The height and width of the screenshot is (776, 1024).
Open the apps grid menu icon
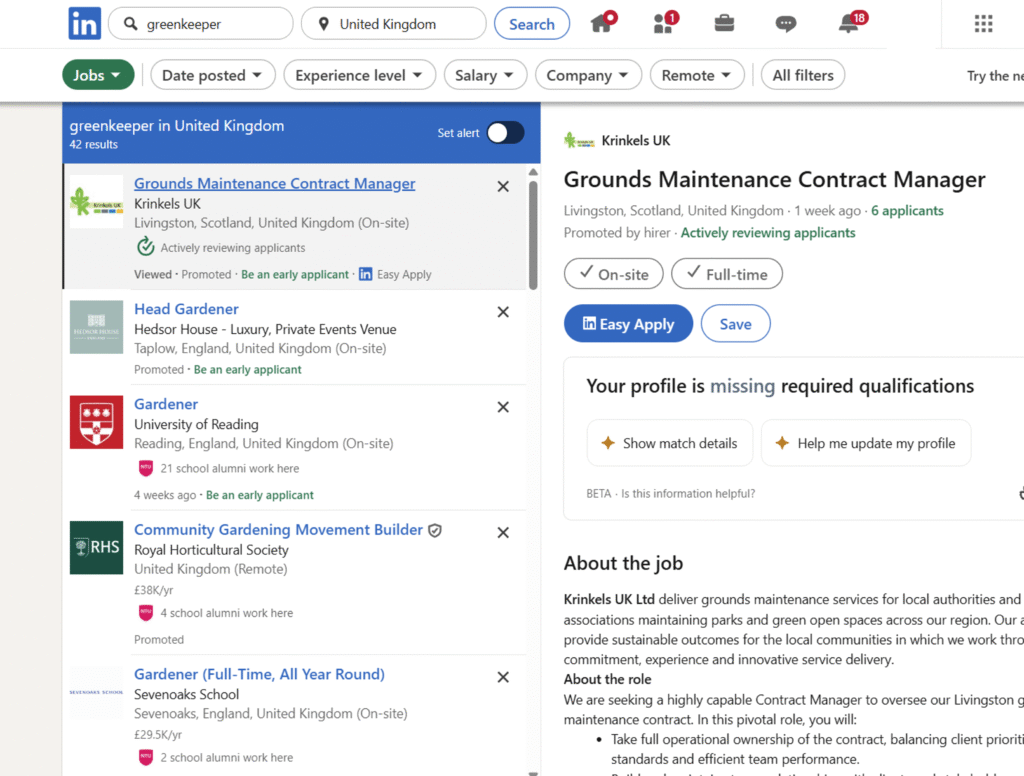(983, 24)
